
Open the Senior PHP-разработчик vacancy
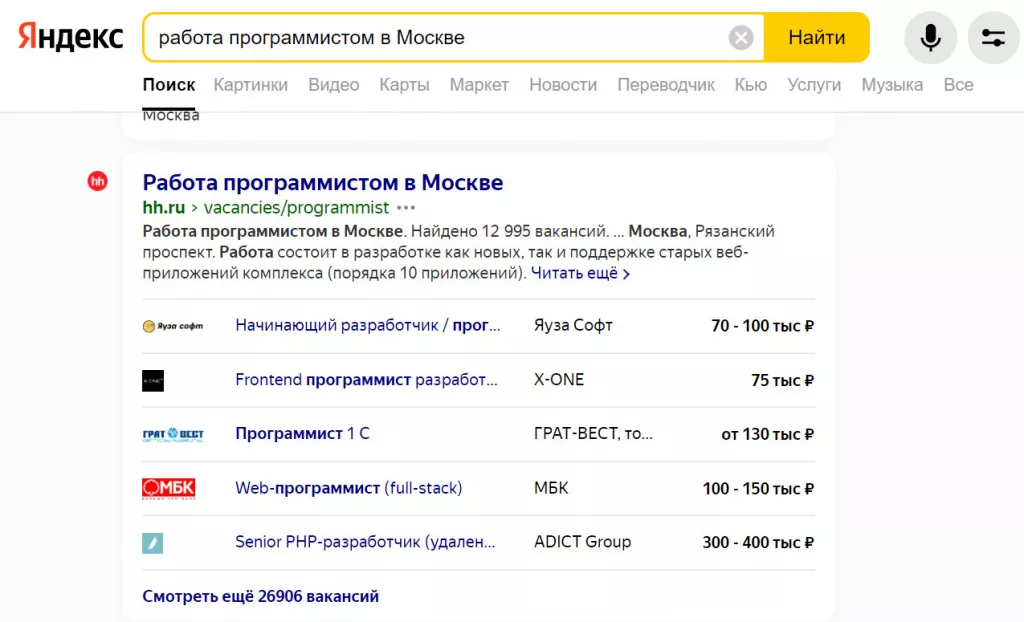click(365, 542)
